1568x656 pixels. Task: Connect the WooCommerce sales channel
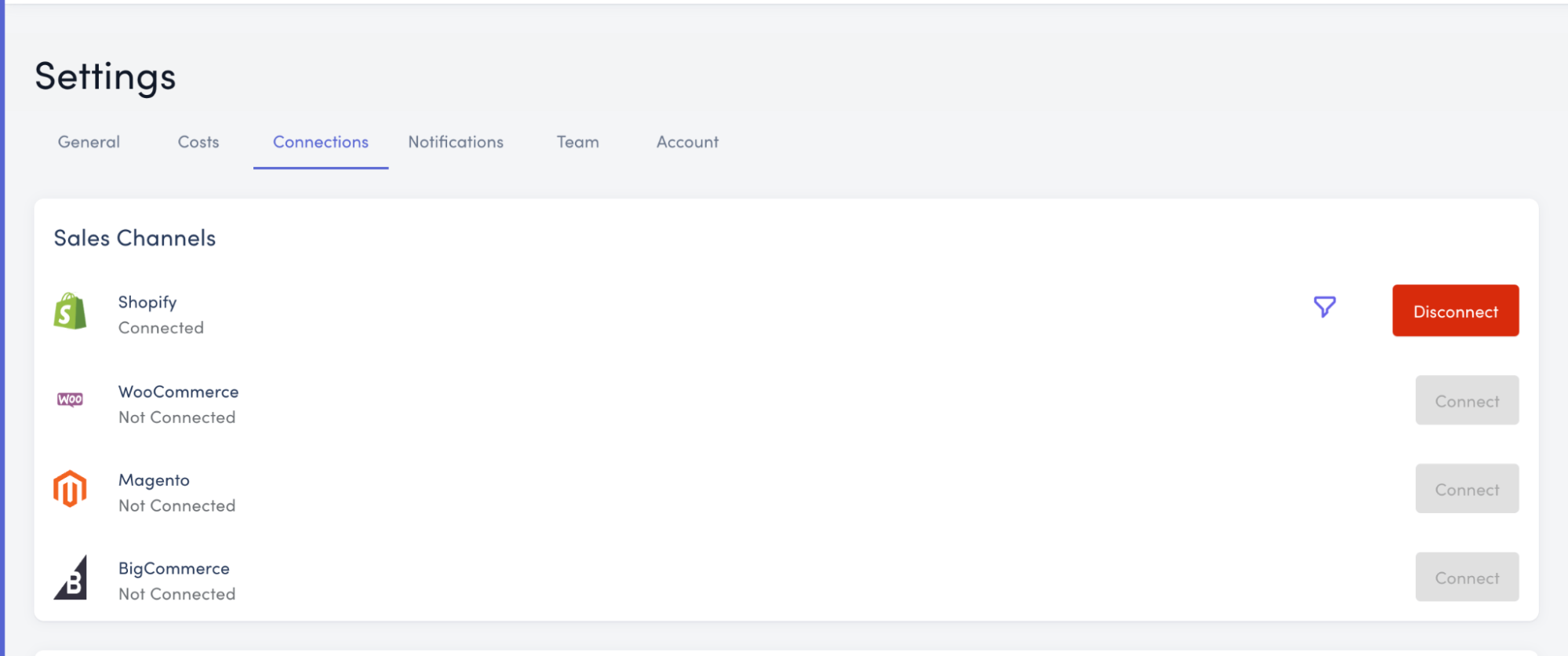tap(1466, 400)
